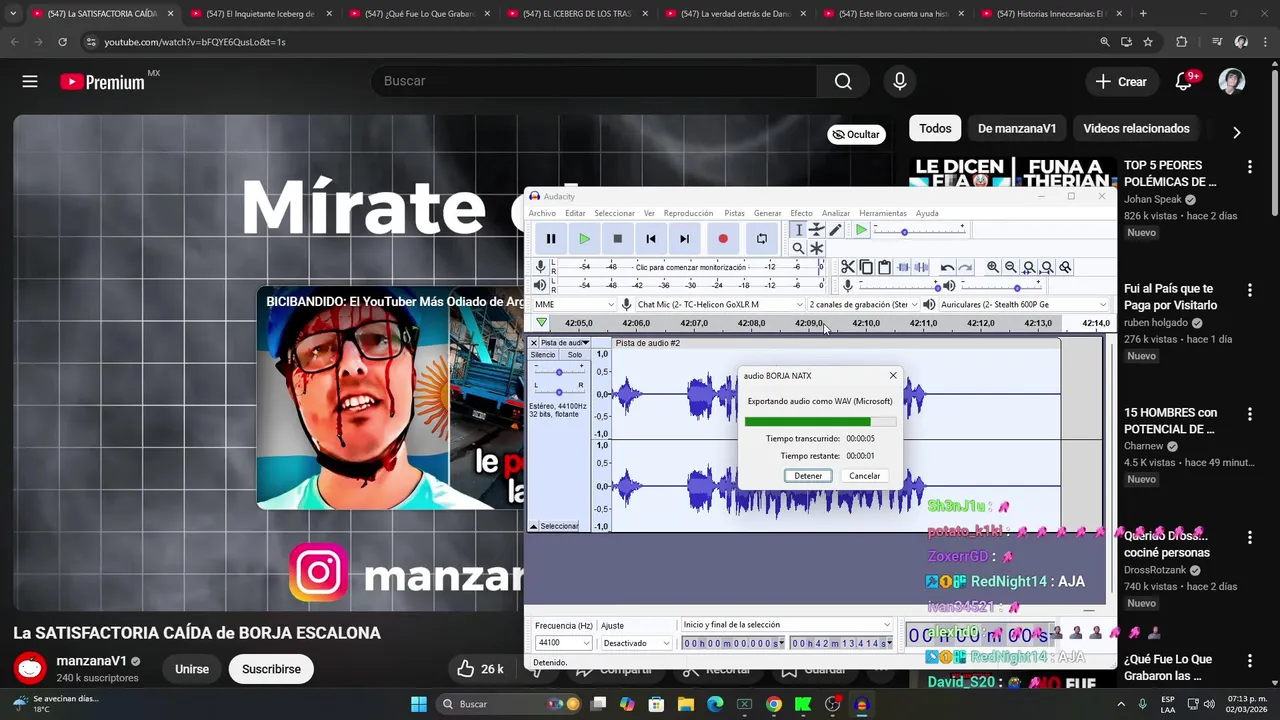Jump to start in the Audacity transport bar
This screenshot has width=1280, height=720.
[651, 239]
